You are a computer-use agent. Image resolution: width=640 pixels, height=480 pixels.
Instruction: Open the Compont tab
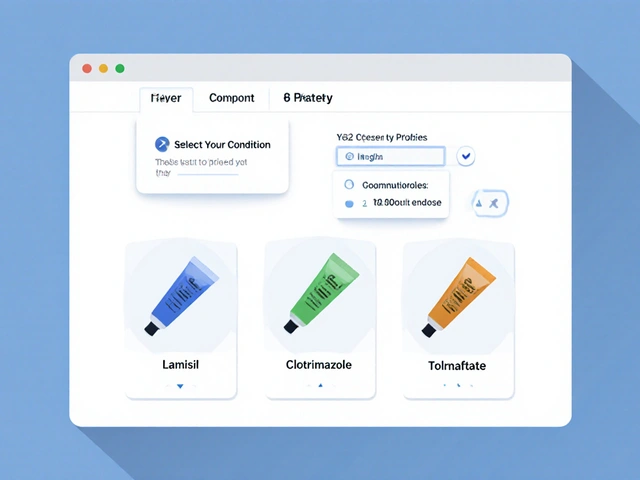(x=231, y=98)
